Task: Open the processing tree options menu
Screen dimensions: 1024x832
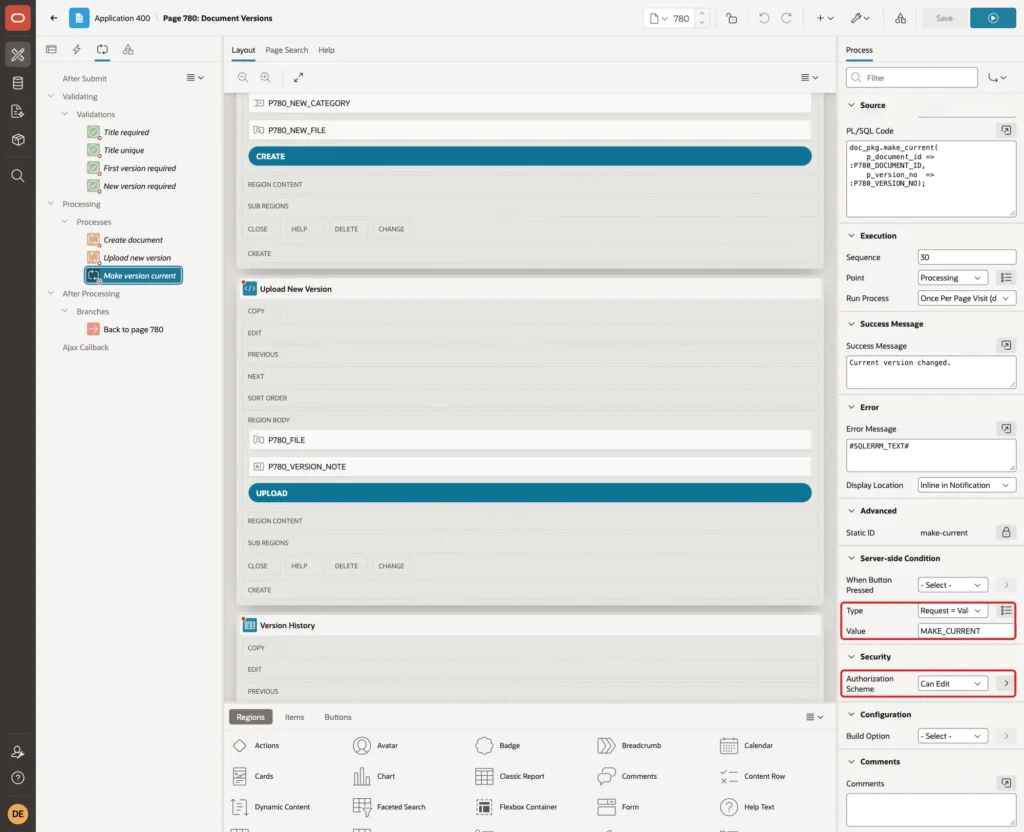Action: point(195,78)
